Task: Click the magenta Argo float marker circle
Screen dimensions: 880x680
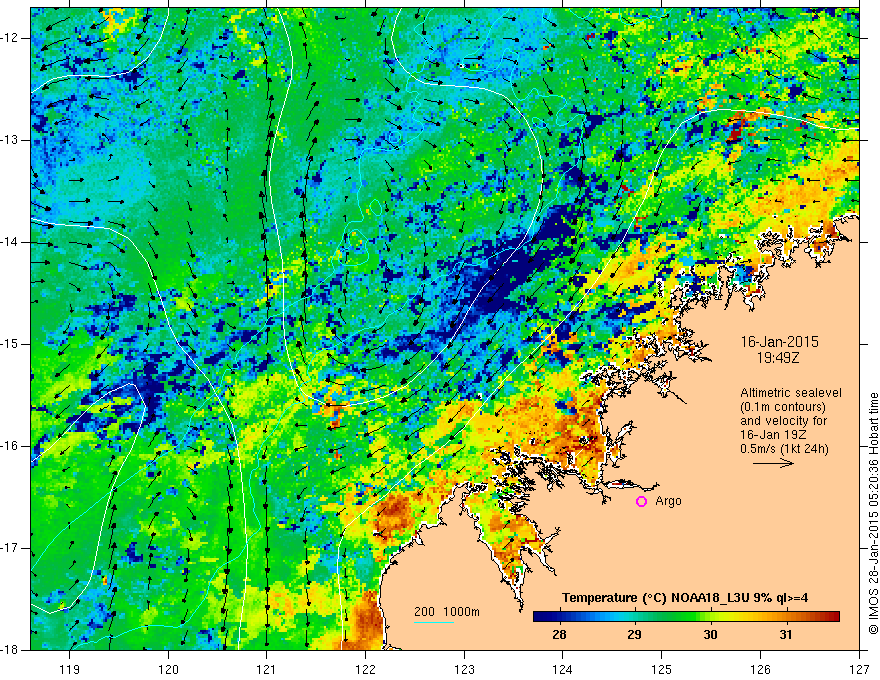Action: pos(641,502)
